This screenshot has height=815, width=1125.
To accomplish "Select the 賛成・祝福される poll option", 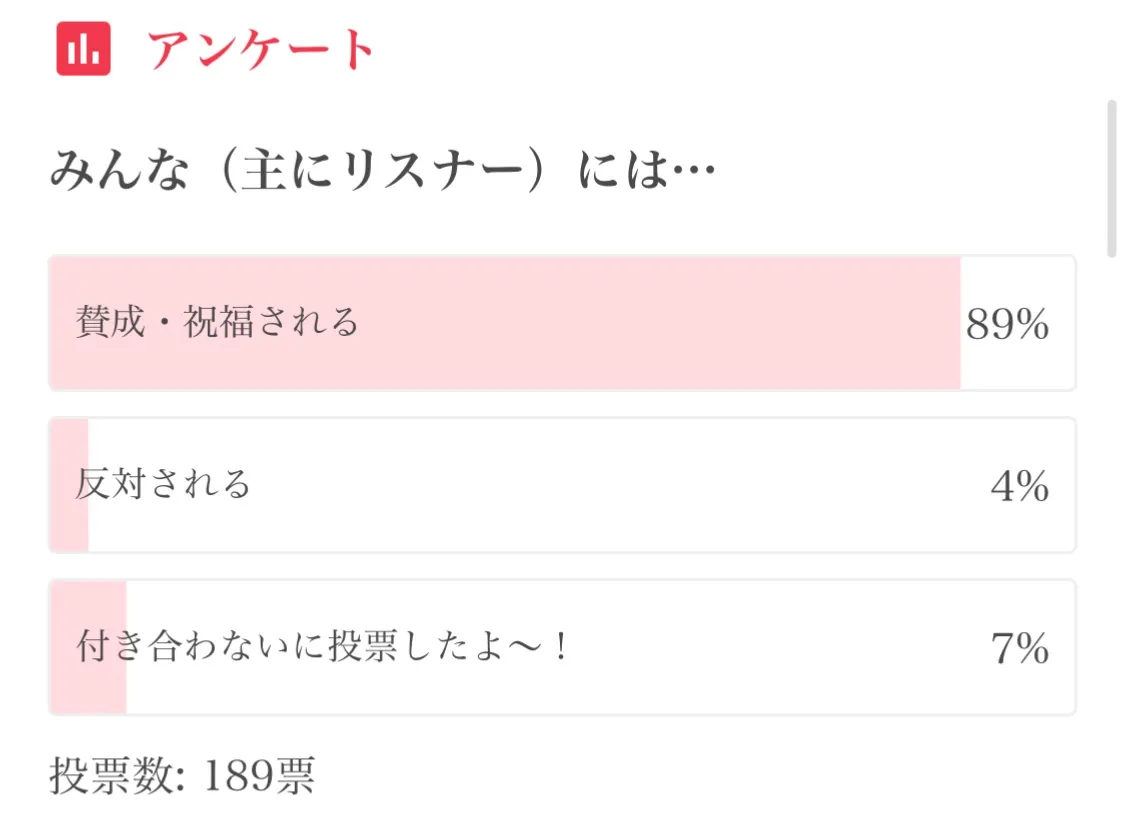I will [217, 323].
